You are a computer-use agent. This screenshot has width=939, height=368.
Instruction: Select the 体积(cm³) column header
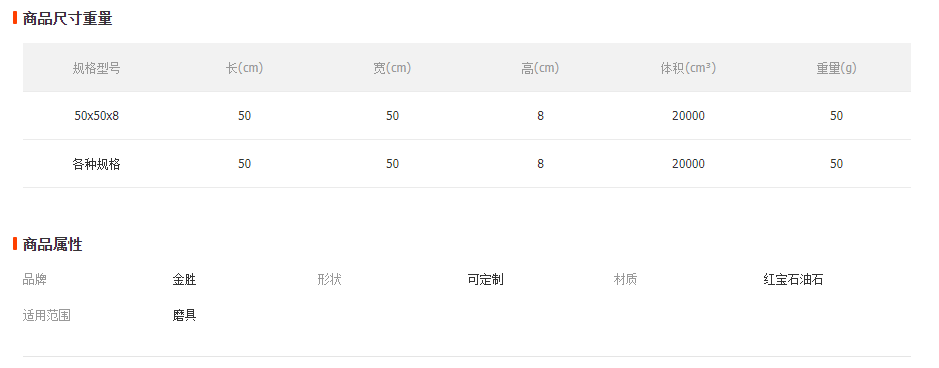(x=688, y=68)
